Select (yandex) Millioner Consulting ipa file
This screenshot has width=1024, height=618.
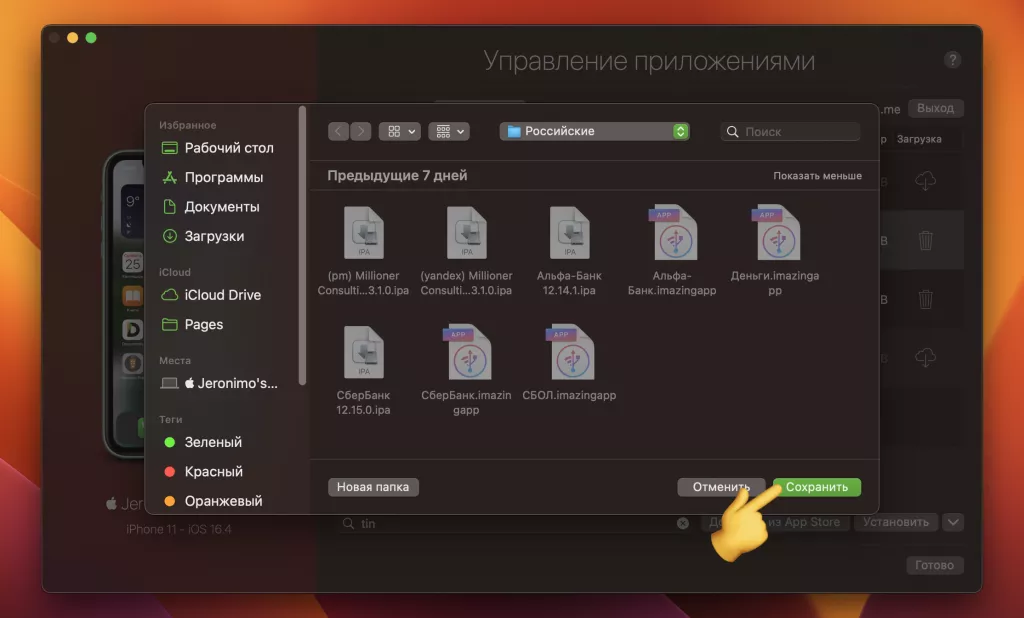pyautogui.click(x=466, y=252)
